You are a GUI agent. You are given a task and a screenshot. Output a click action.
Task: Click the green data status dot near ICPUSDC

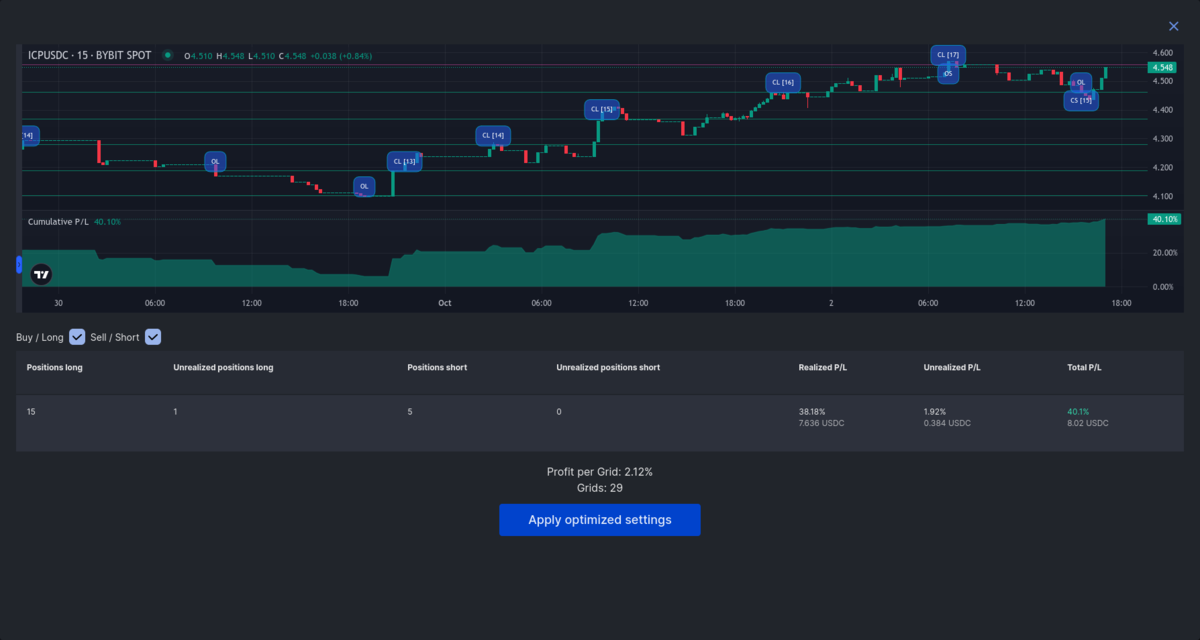[168, 56]
